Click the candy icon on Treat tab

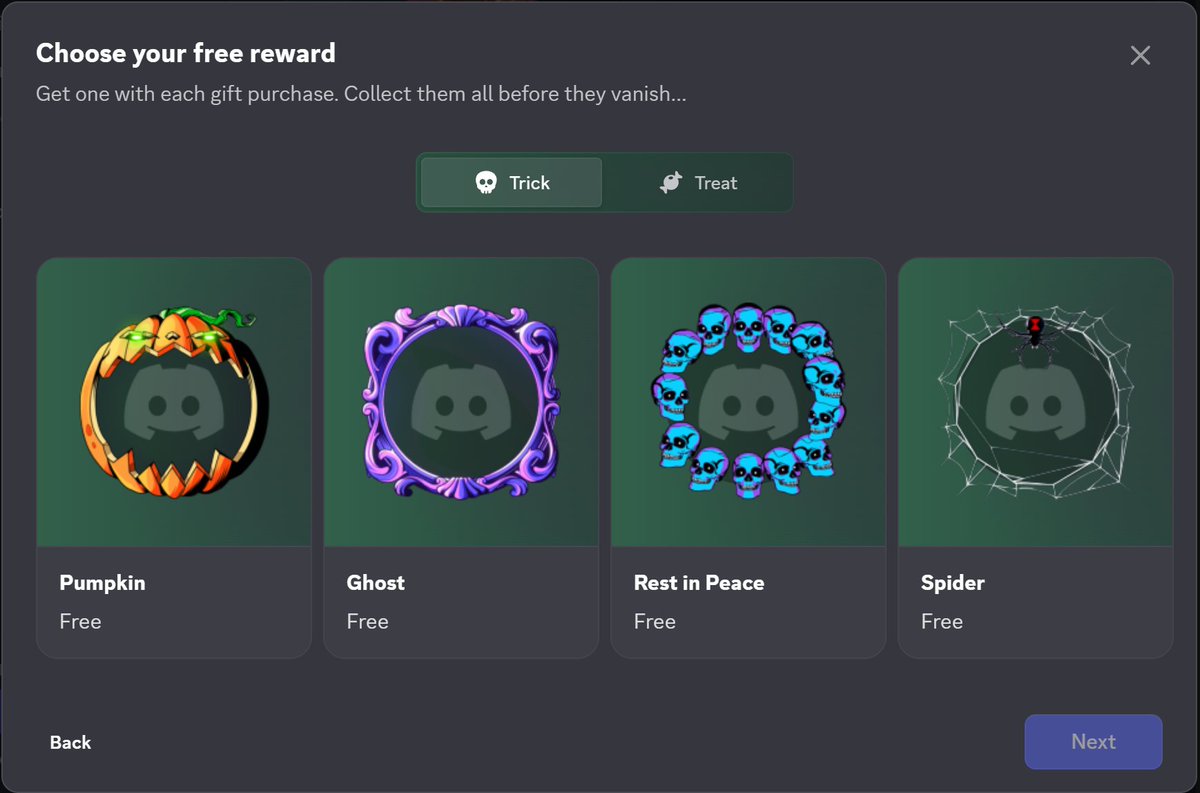(670, 183)
